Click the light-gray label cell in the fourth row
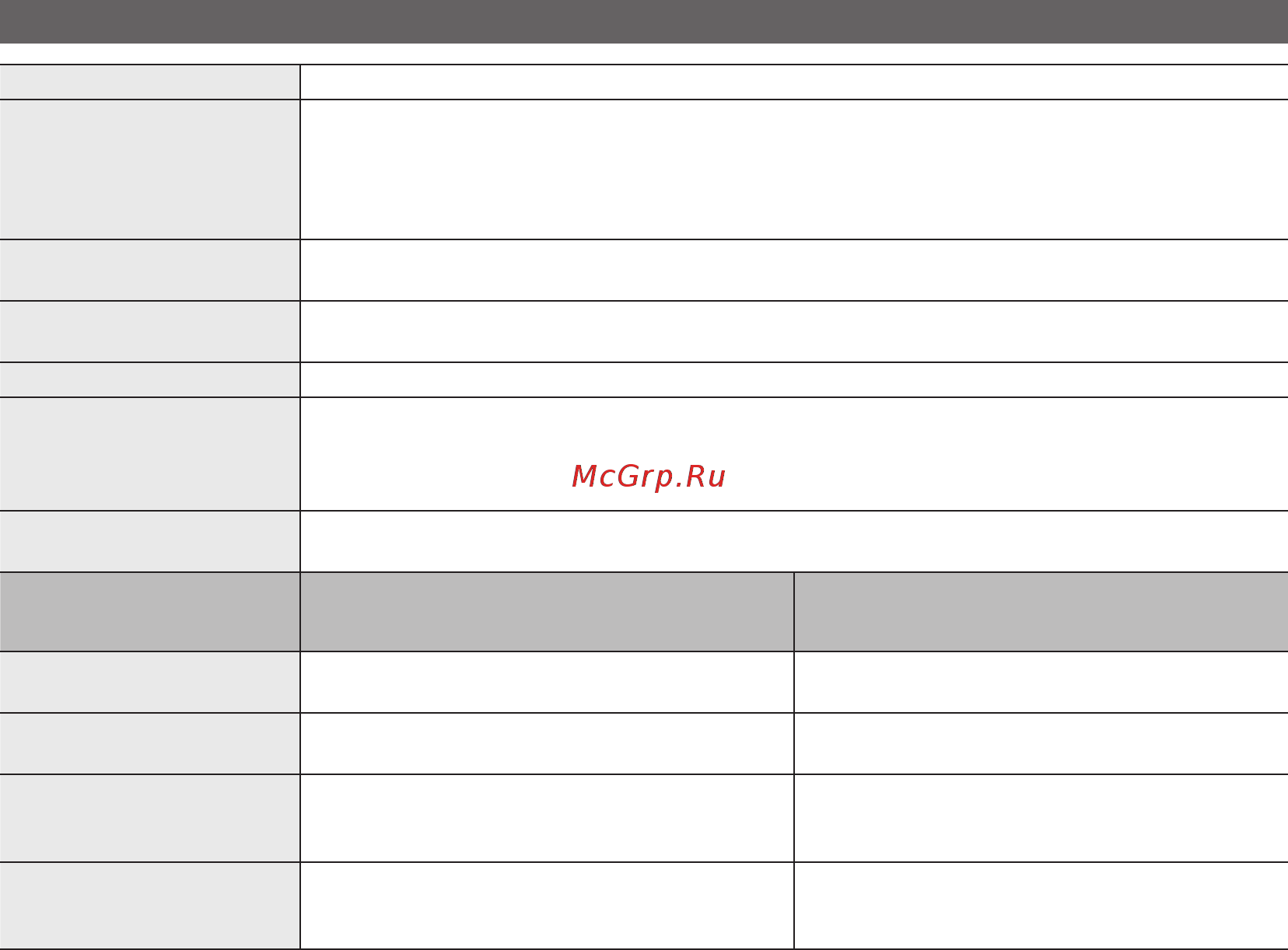The image size is (1288, 950). (149, 332)
